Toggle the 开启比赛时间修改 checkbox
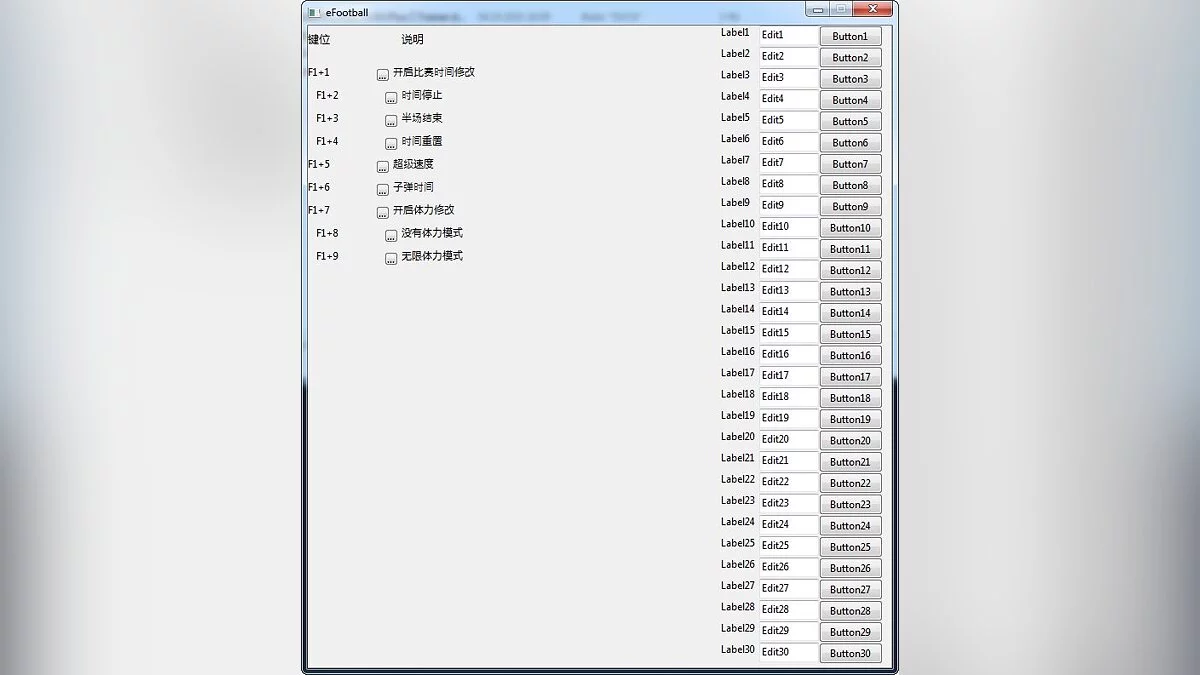This screenshot has width=1200, height=675. point(383,75)
